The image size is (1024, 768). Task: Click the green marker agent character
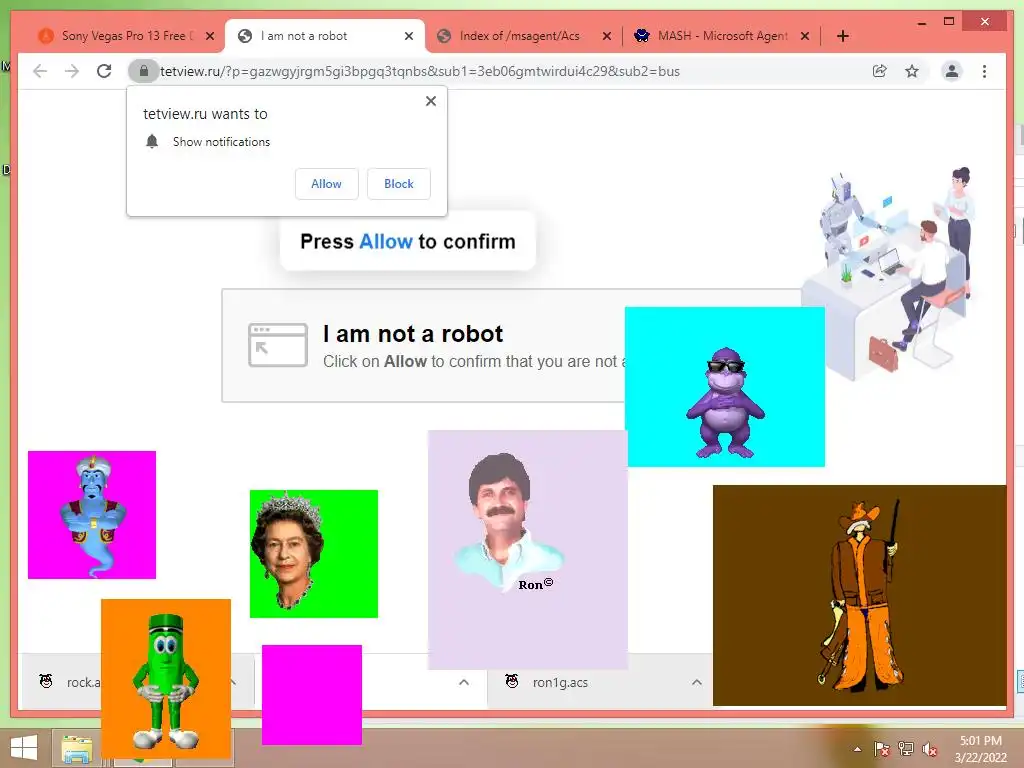(x=166, y=679)
